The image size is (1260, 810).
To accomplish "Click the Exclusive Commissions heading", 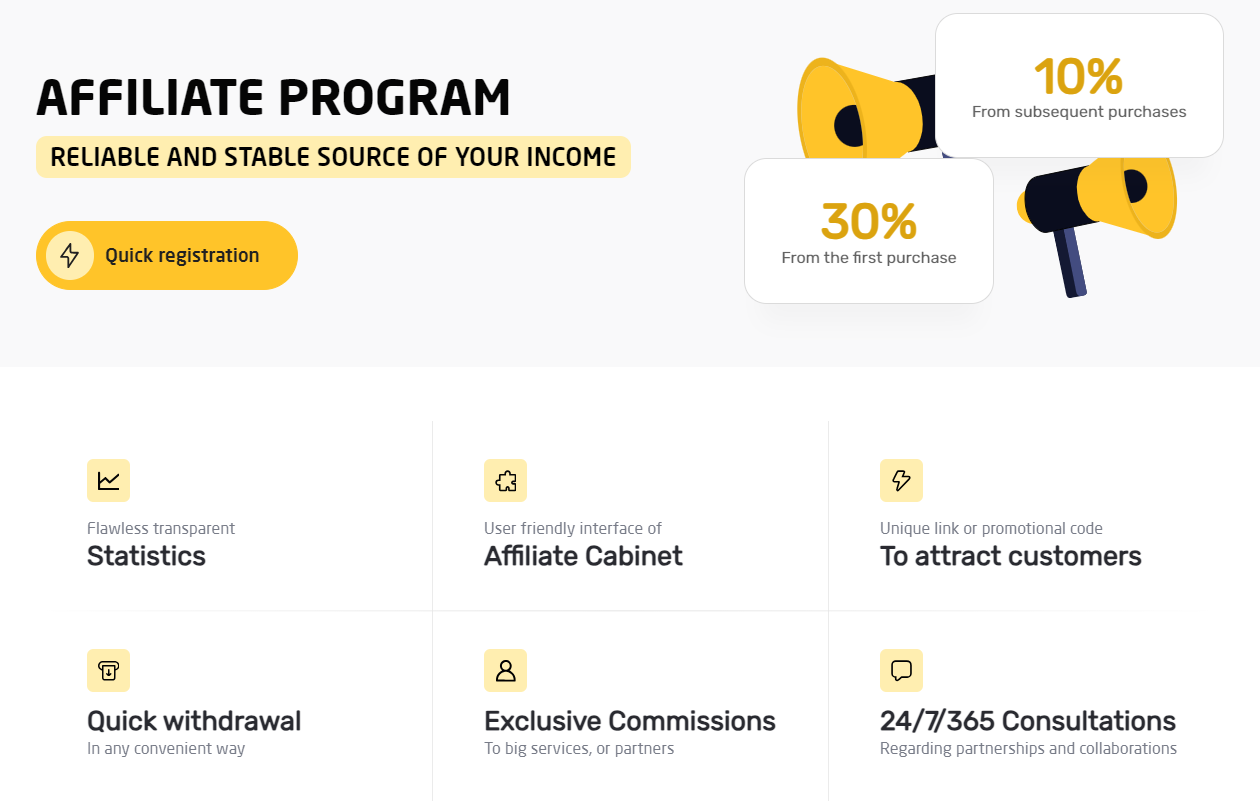I will 630,721.
